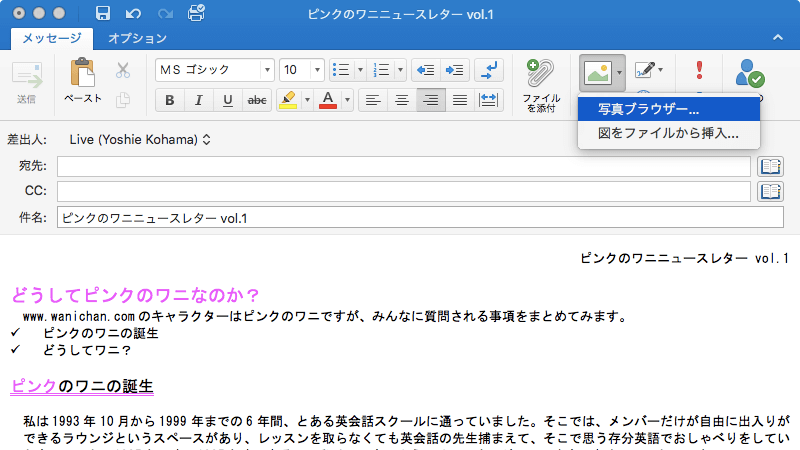Copy selection with the copy icon
This screenshot has width=800, height=450.
pos(122,100)
